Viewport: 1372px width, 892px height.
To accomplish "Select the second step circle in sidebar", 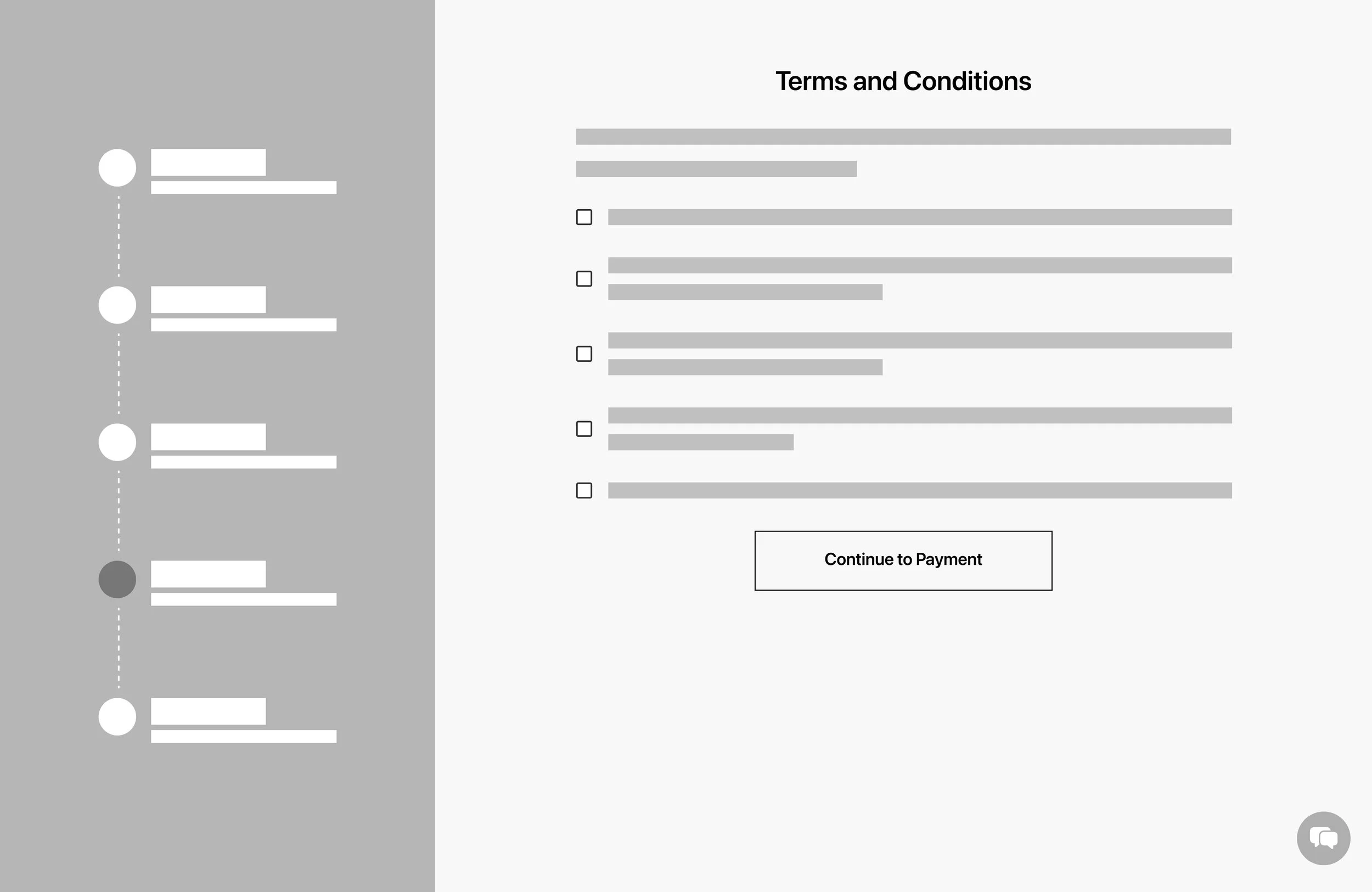I will click(117, 305).
